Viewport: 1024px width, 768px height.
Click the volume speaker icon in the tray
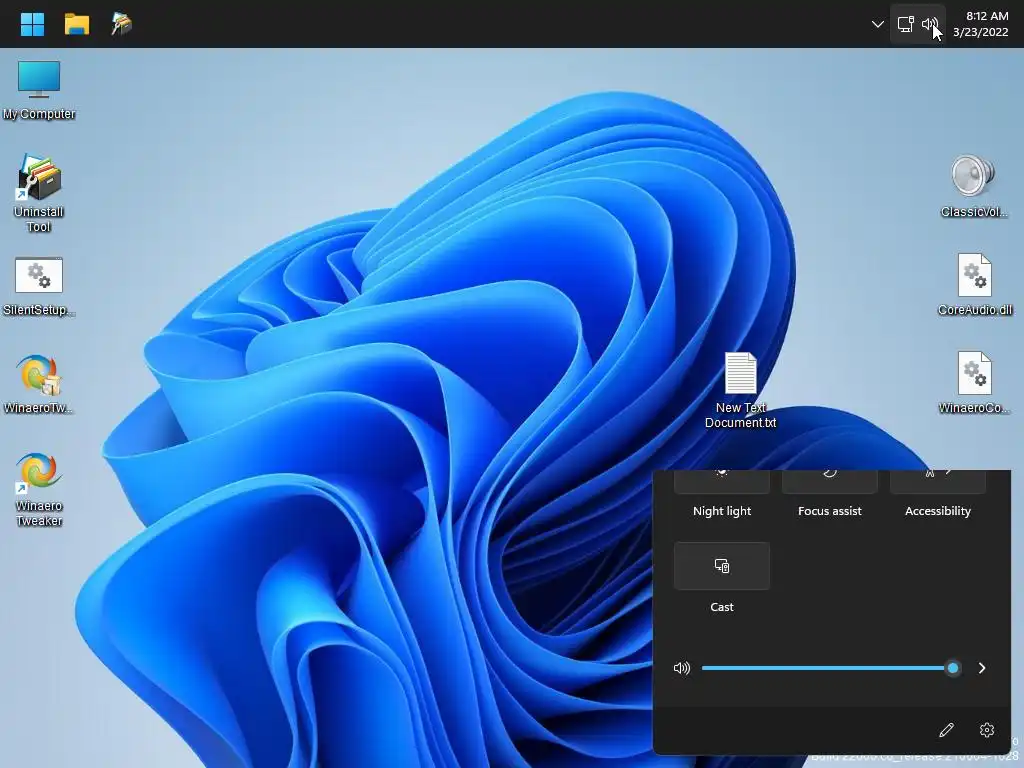tap(929, 24)
